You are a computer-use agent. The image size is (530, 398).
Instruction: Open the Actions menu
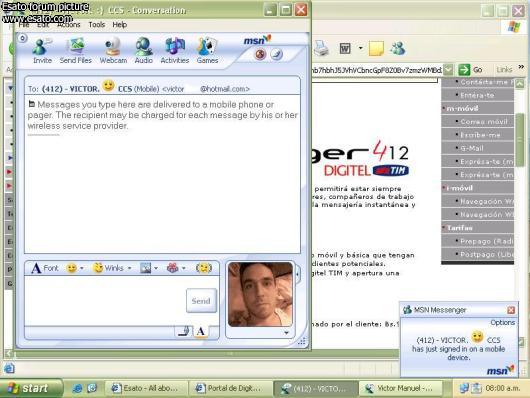(x=69, y=25)
